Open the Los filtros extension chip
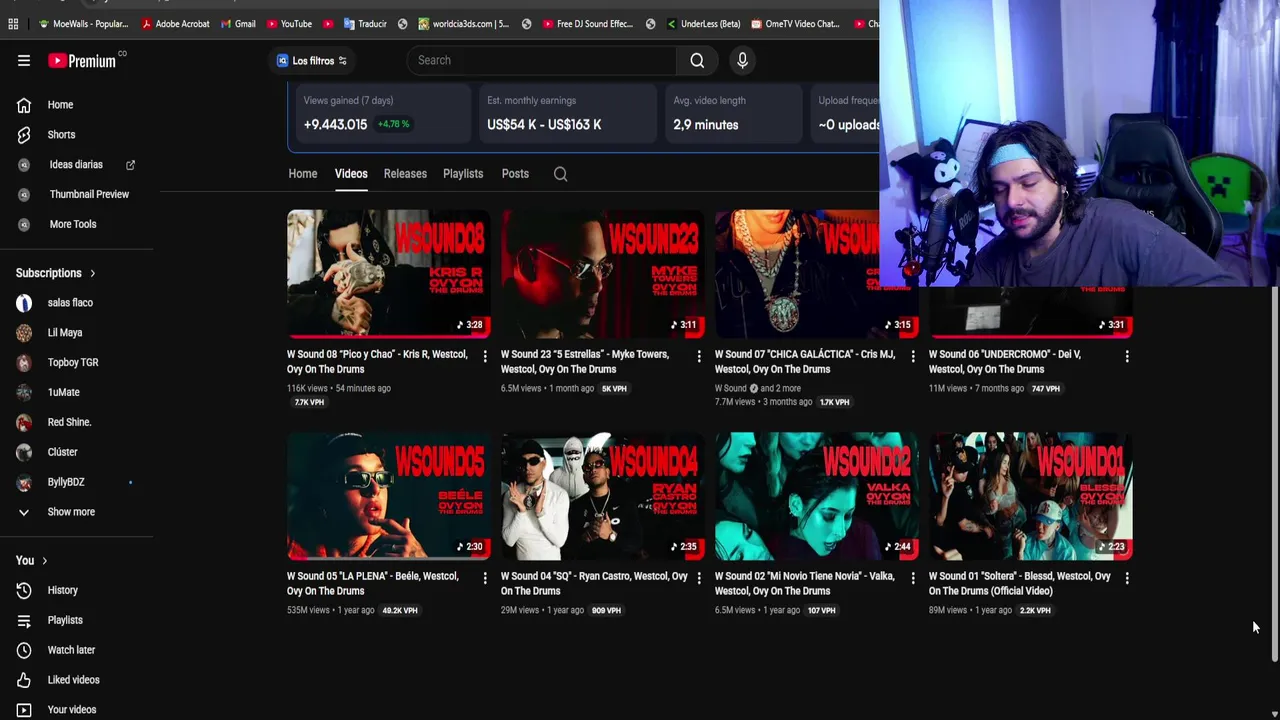 312,61
